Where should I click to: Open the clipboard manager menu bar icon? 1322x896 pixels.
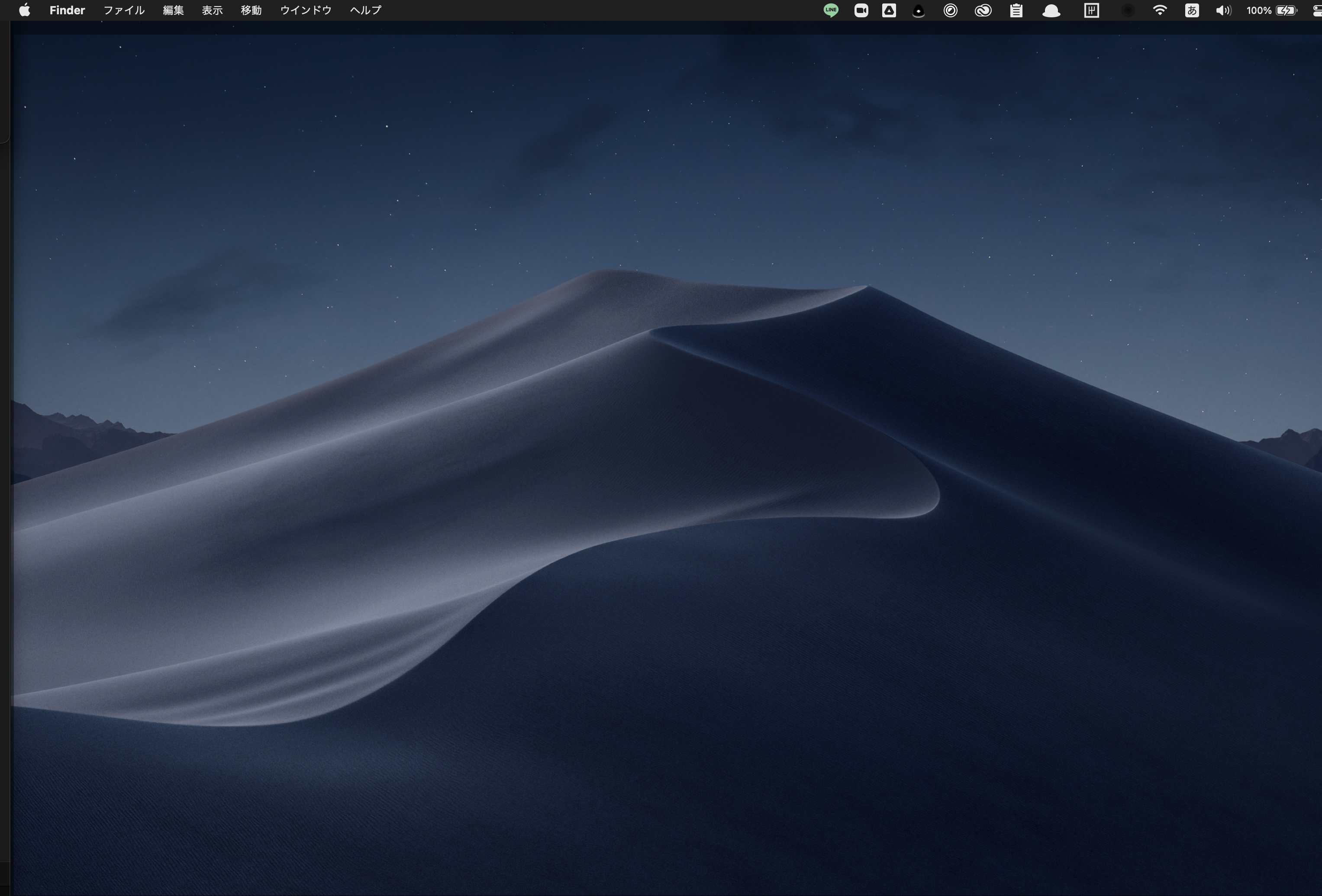click(x=1016, y=10)
